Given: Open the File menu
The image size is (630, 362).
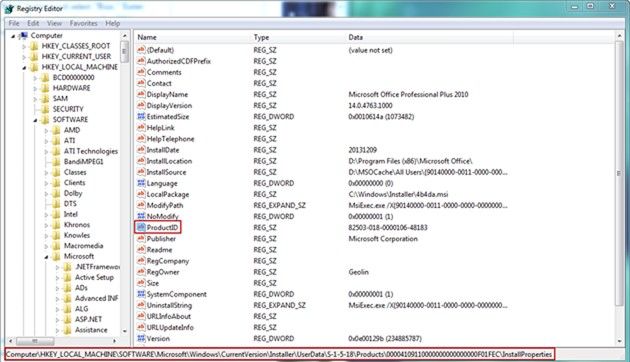Looking at the screenshot, I should pos(14,24).
